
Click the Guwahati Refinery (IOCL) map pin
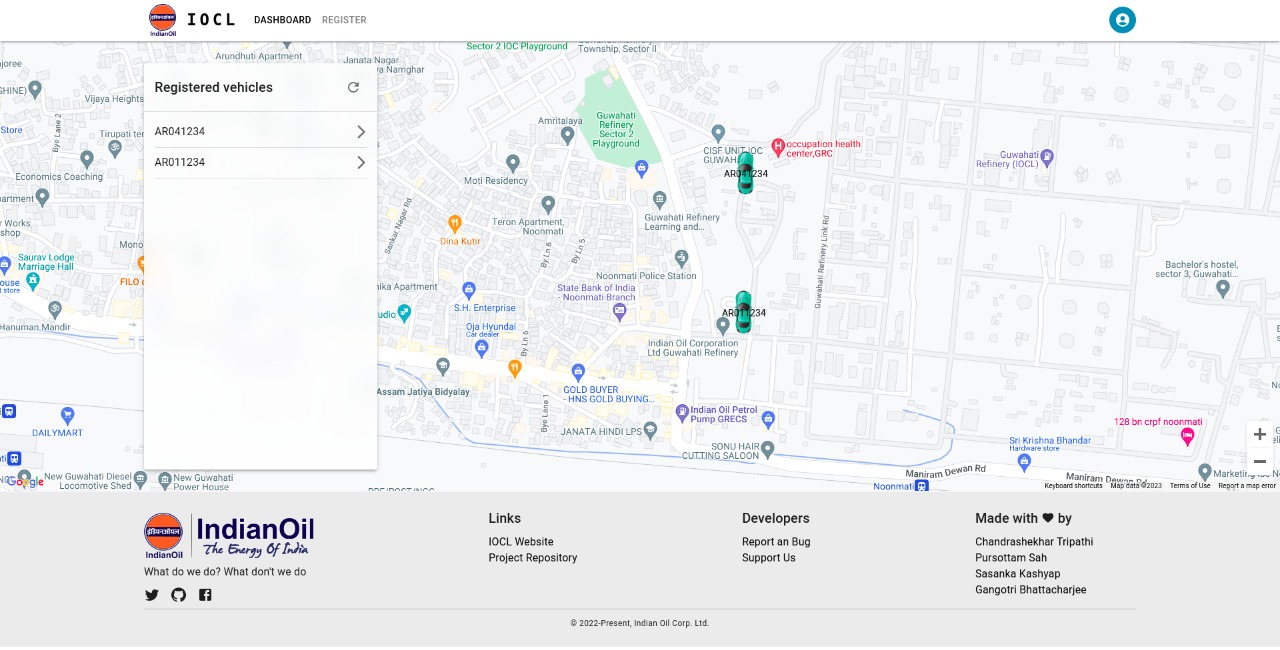[x=1047, y=157]
